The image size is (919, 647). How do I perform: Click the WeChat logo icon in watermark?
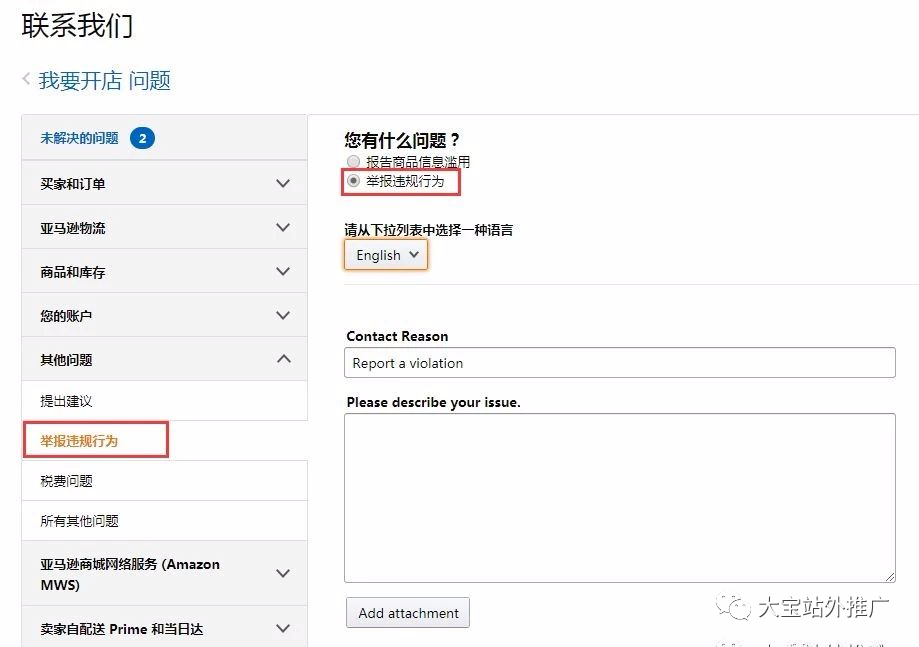(x=738, y=607)
